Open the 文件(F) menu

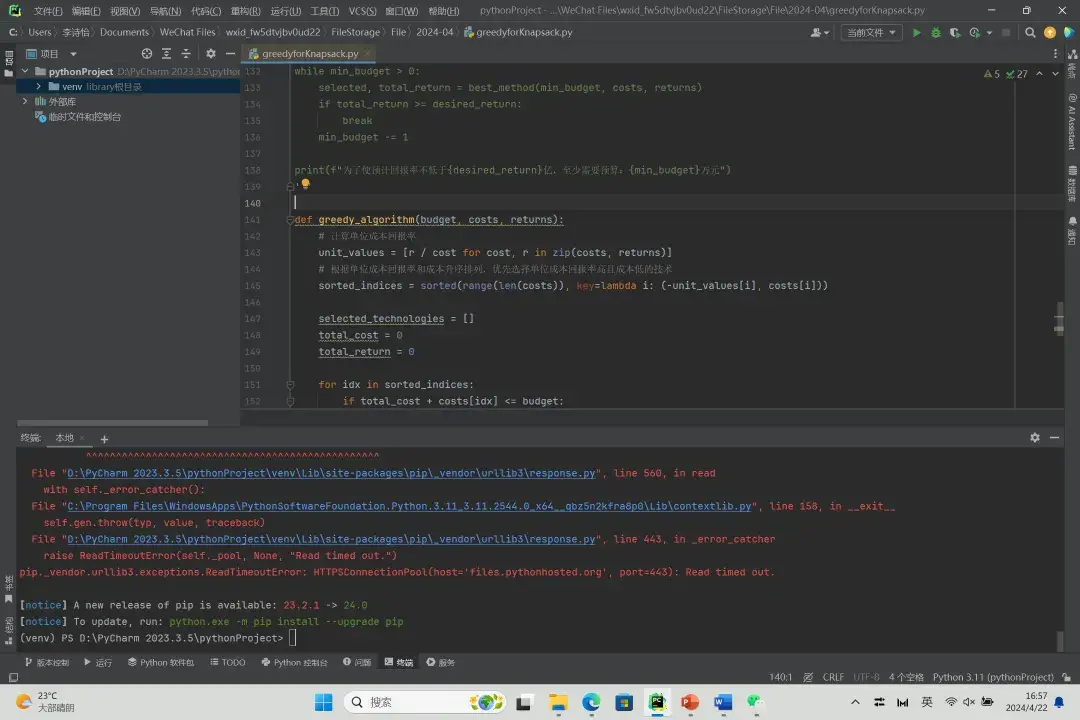click(48, 11)
